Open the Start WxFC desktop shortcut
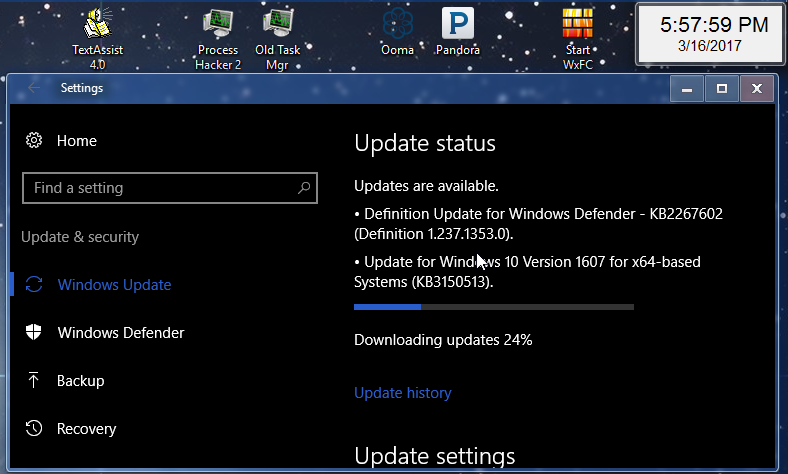The image size is (788, 474). pos(577,24)
